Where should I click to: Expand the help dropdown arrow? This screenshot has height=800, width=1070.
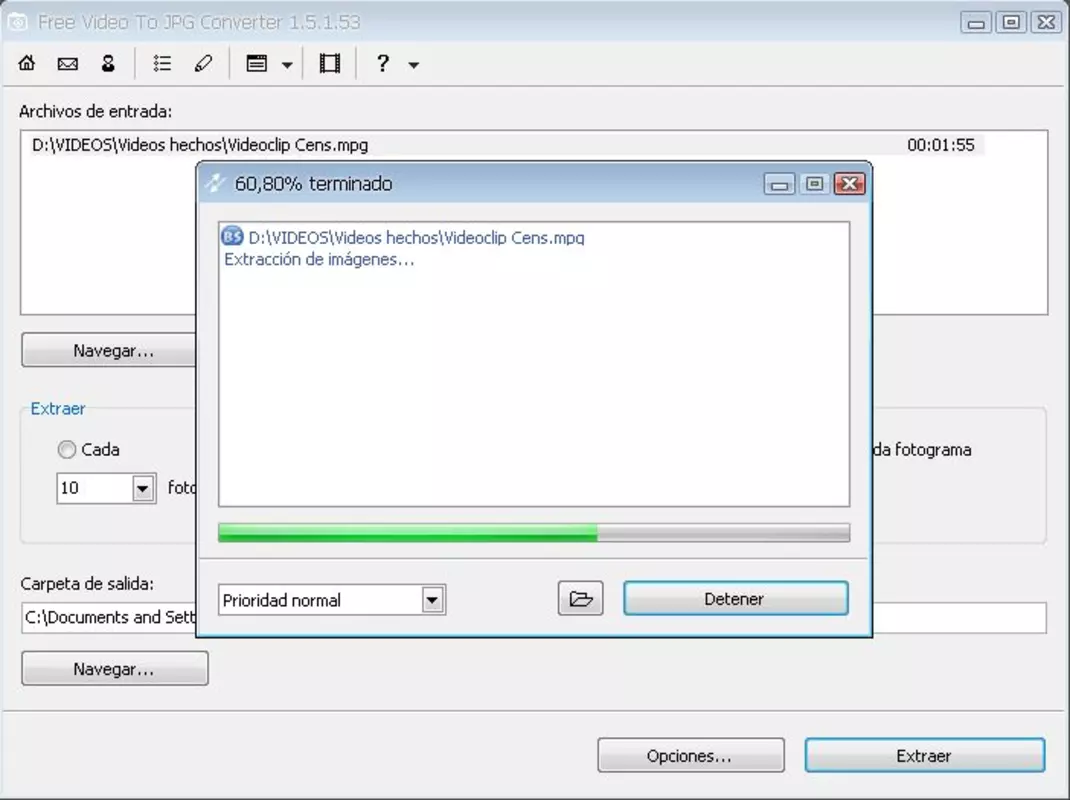tap(414, 65)
